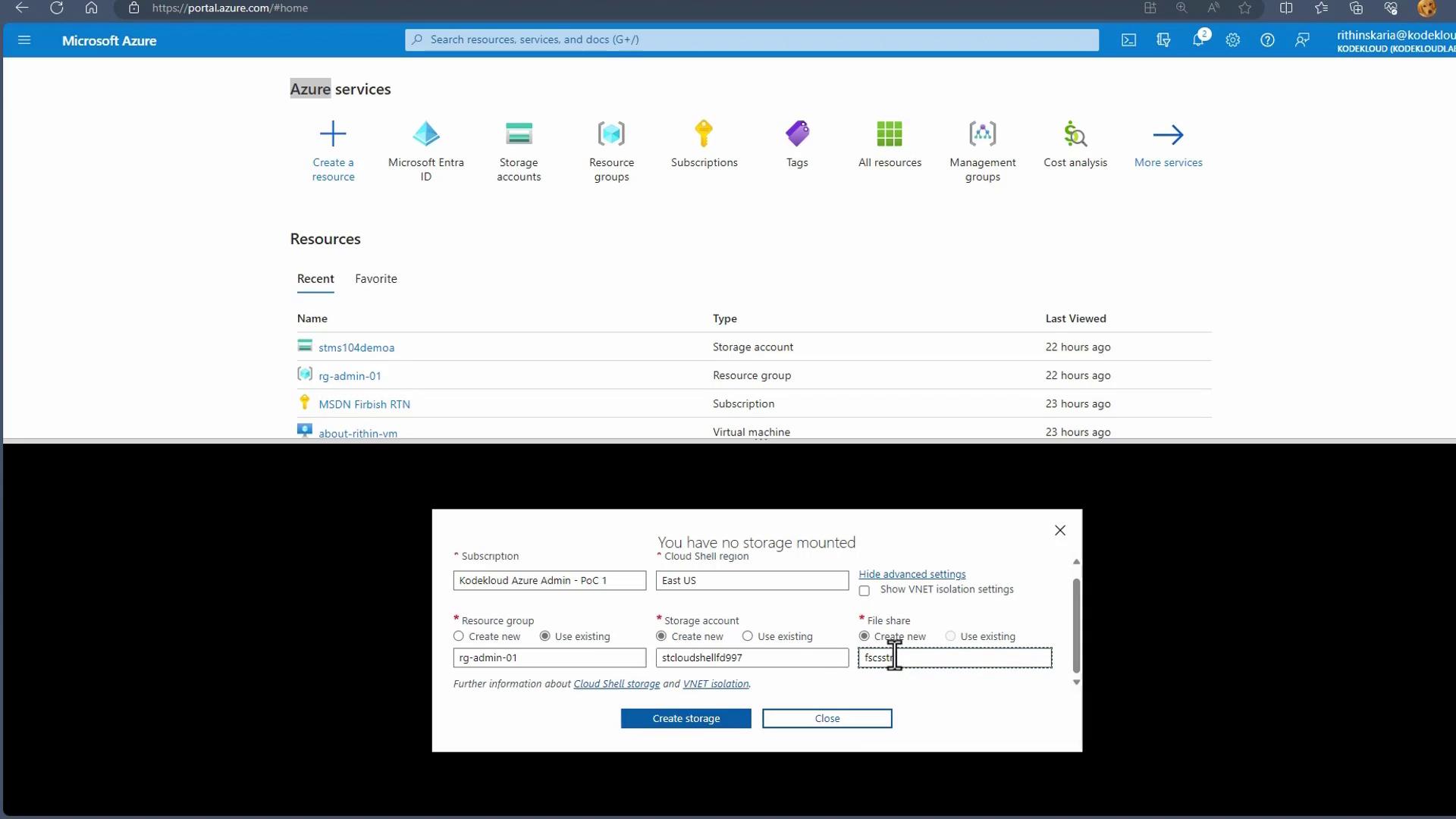The height and width of the screenshot is (819, 1456).
Task: Enable Show VNET isolation settings checkbox
Action: pyautogui.click(x=864, y=591)
